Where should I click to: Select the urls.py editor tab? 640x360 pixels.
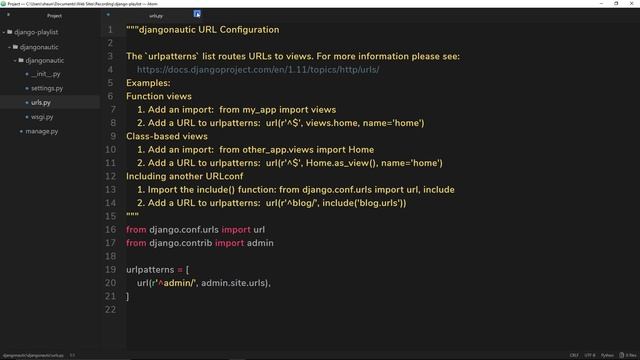(x=156, y=16)
